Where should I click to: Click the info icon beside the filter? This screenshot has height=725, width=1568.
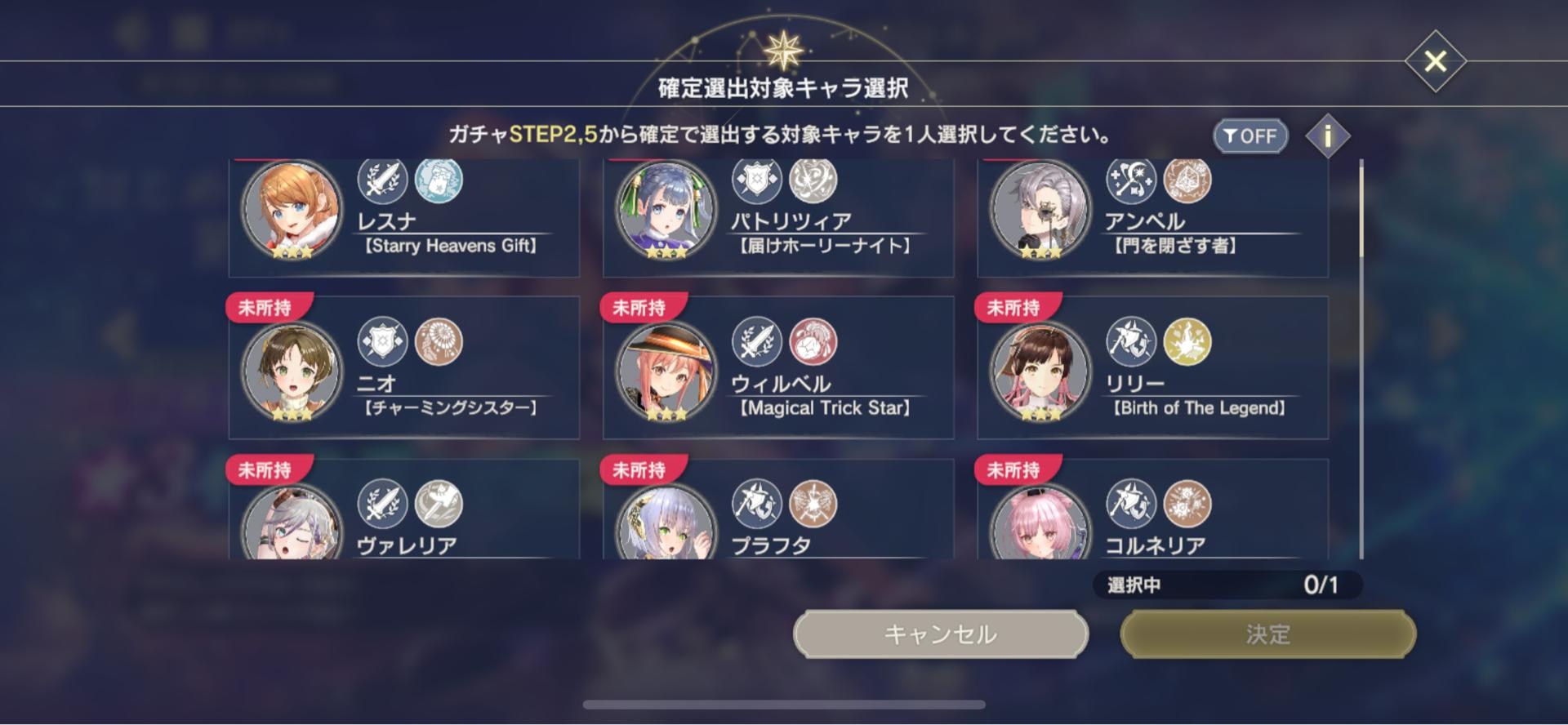(1327, 136)
